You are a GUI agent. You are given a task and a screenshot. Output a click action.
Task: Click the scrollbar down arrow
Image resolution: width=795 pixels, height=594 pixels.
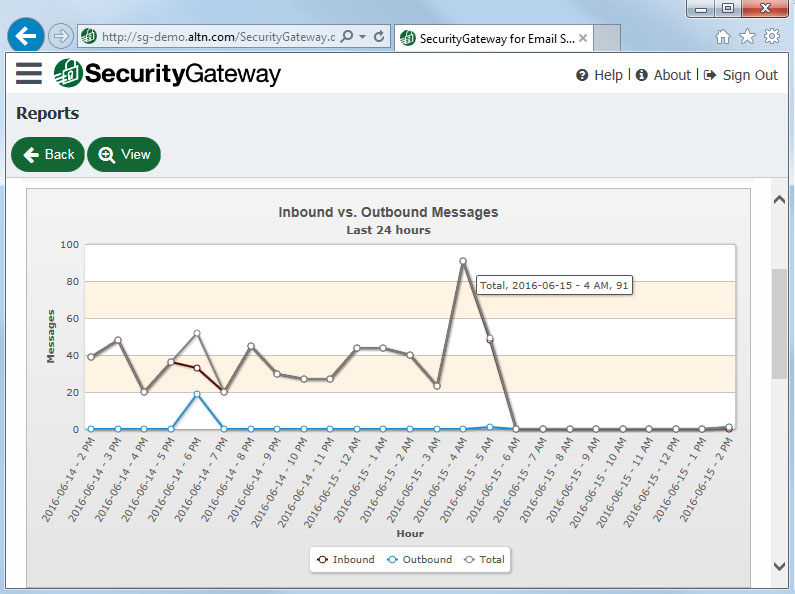pos(779,566)
